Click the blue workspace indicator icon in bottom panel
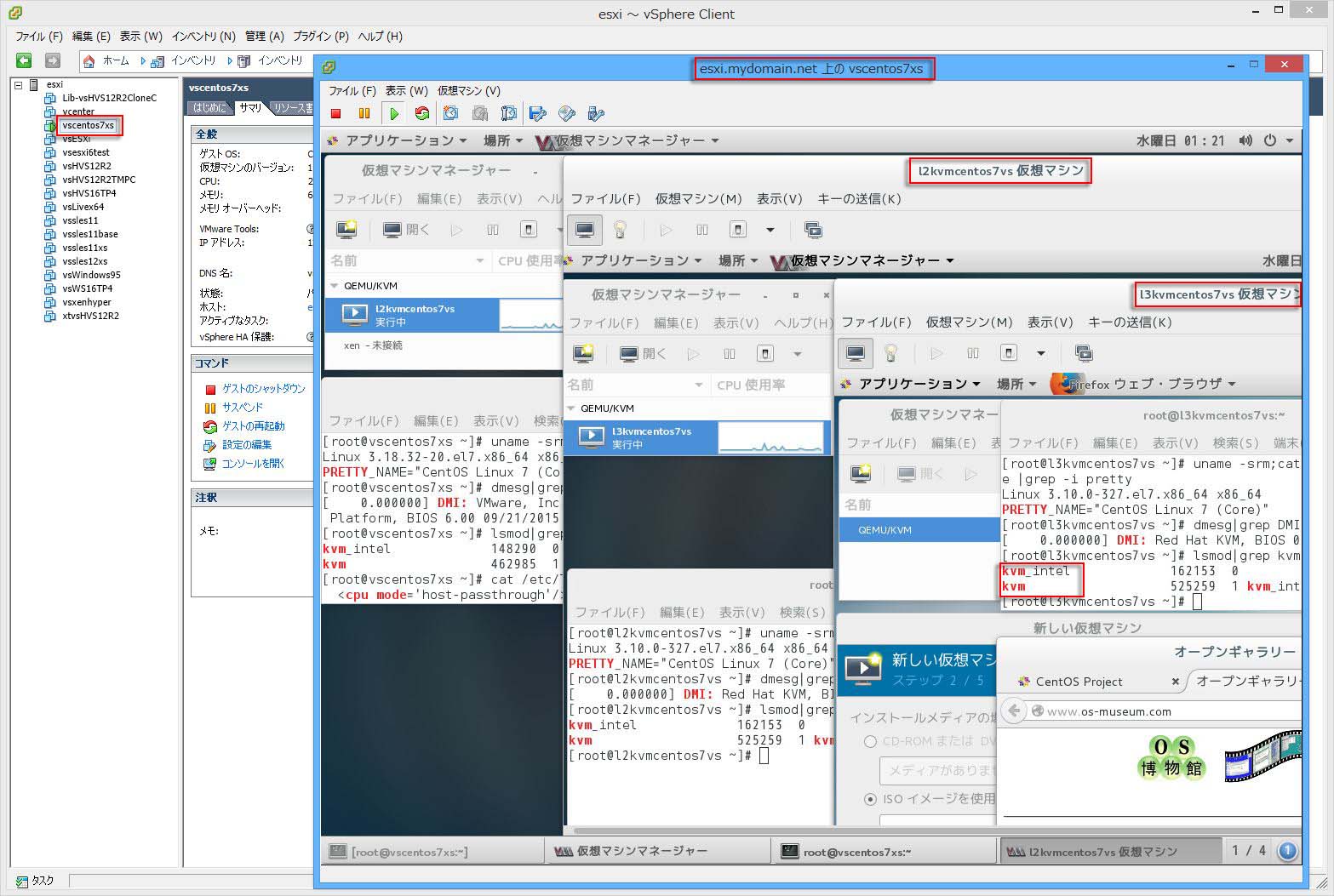The width and height of the screenshot is (1334, 896). pyautogui.click(x=1287, y=850)
